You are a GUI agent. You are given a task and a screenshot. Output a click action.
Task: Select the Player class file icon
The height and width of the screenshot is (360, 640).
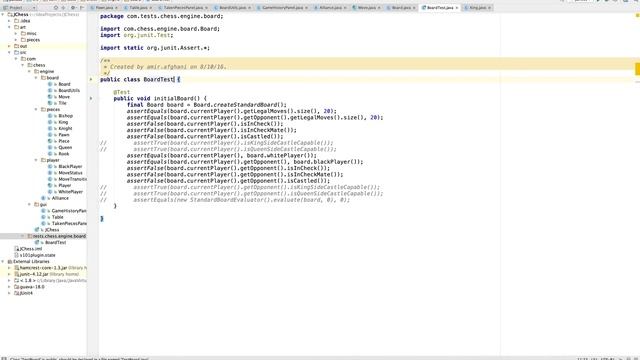point(50,185)
